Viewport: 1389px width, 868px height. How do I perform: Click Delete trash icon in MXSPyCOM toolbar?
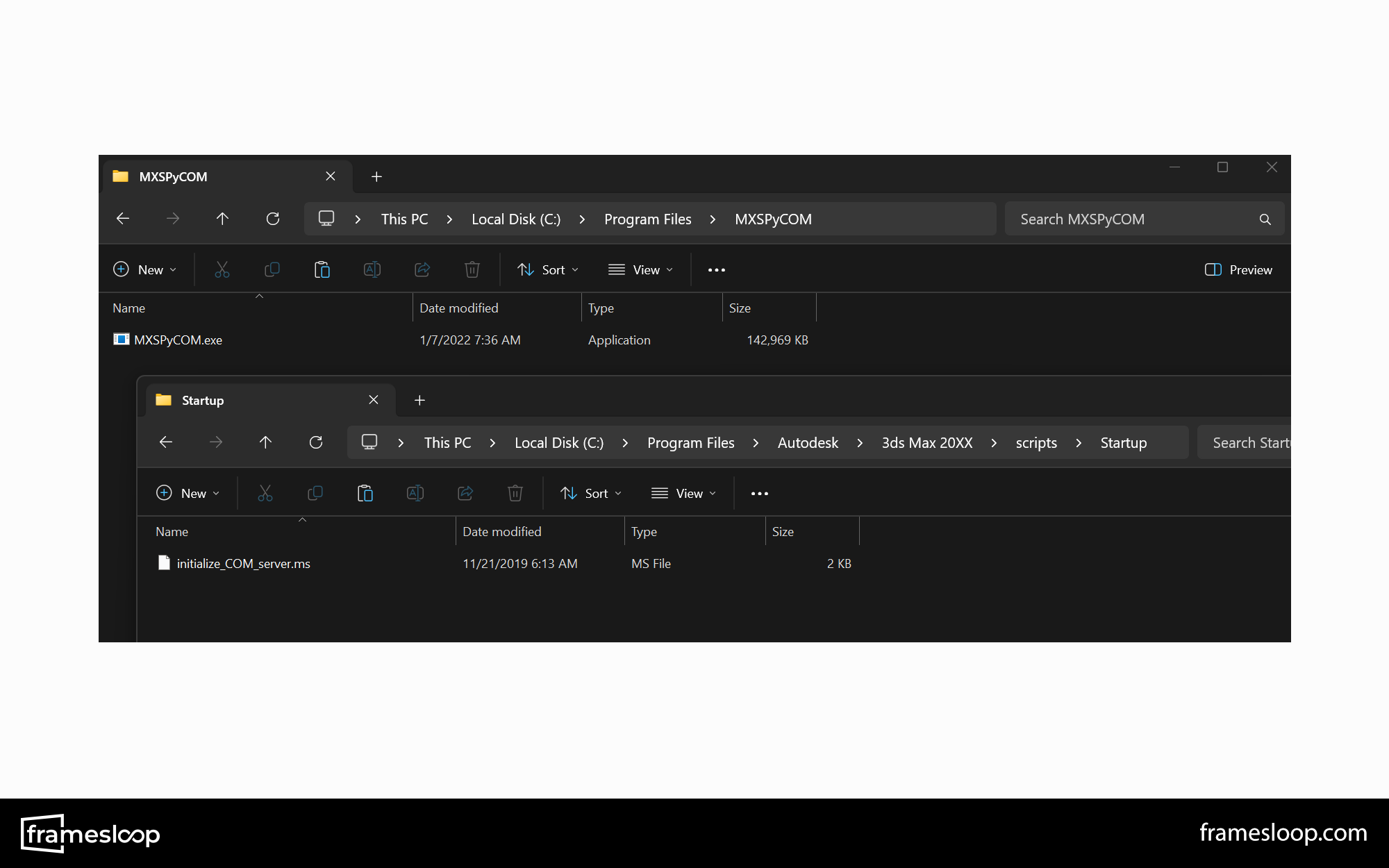coord(472,269)
